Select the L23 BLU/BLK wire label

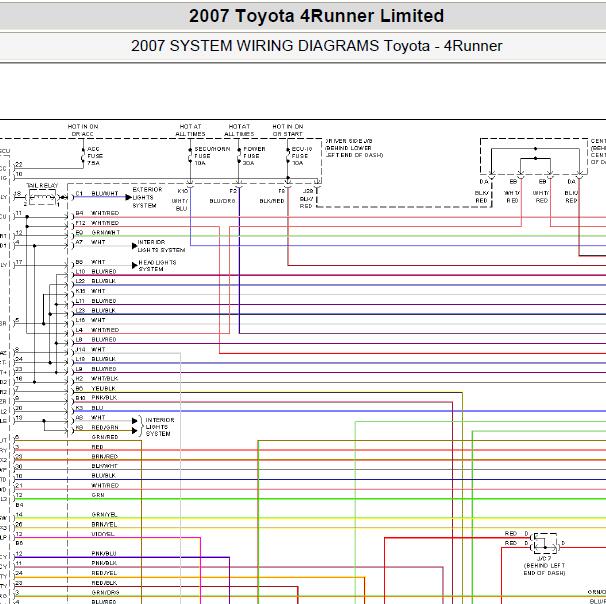95,310
